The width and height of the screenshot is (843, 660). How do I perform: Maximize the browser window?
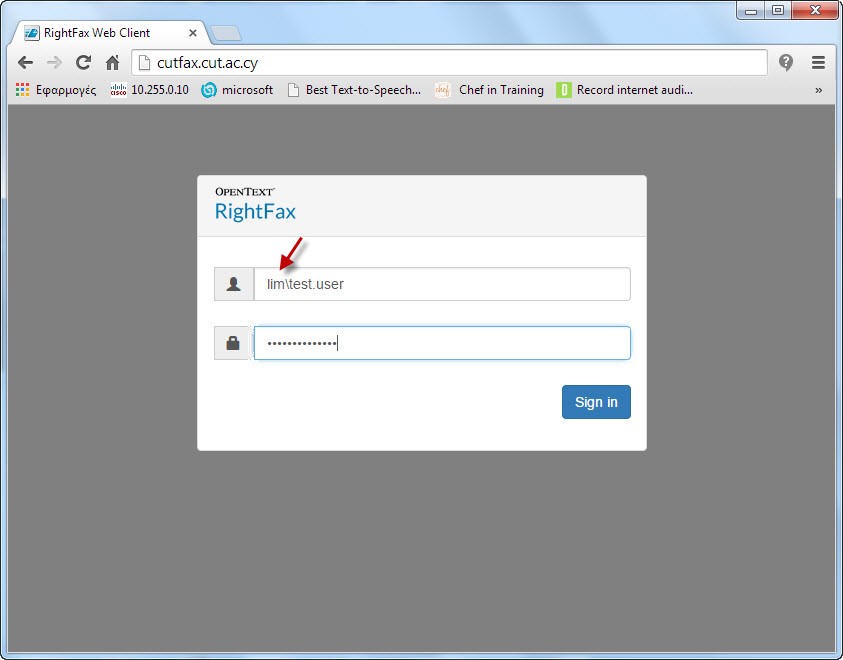[x=777, y=10]
